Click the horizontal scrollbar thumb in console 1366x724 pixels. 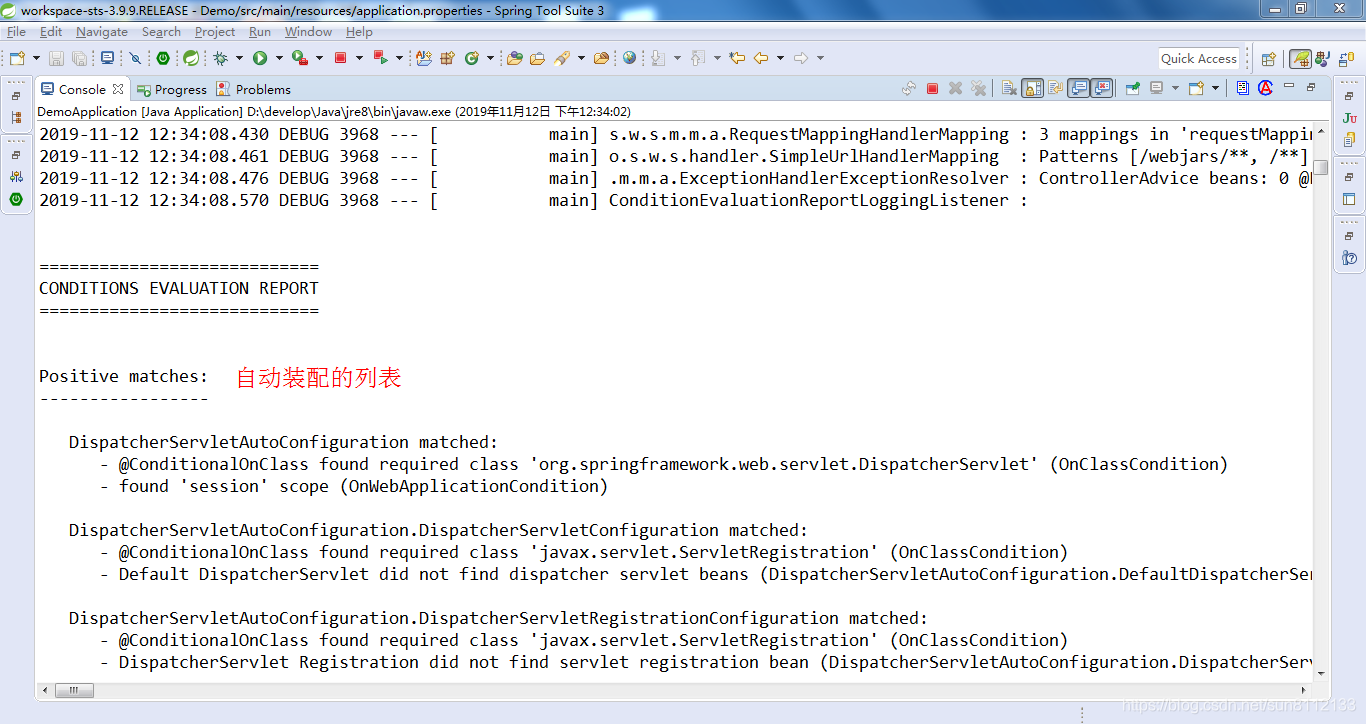74,690
